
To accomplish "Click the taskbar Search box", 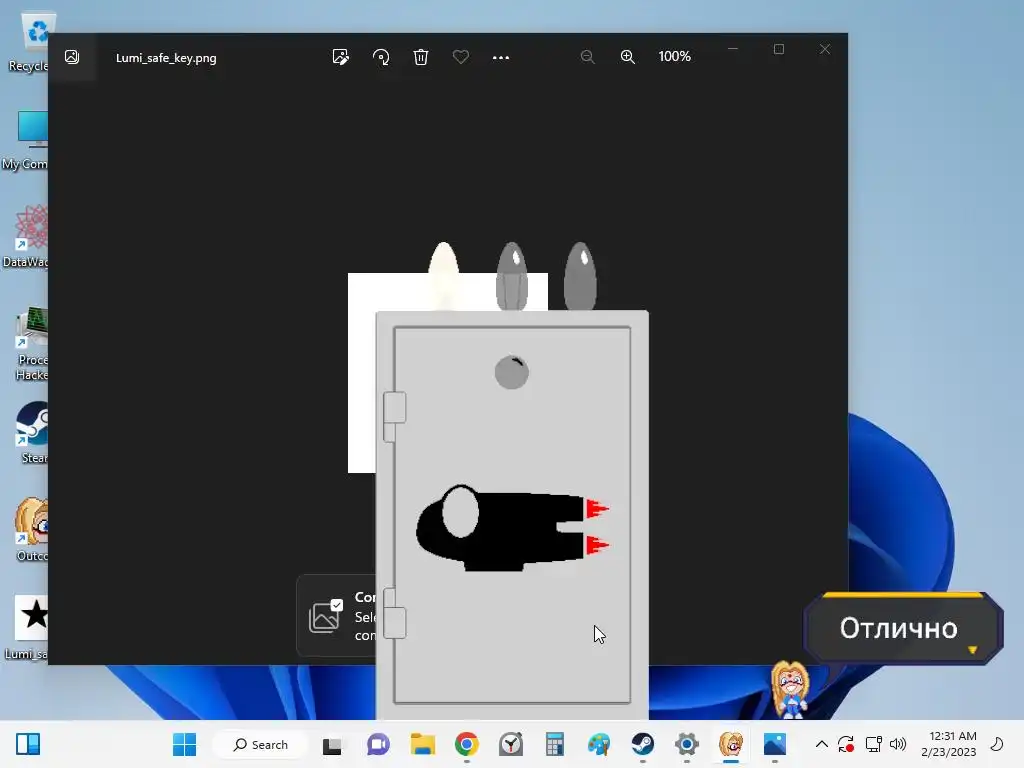I will [261, 744].
